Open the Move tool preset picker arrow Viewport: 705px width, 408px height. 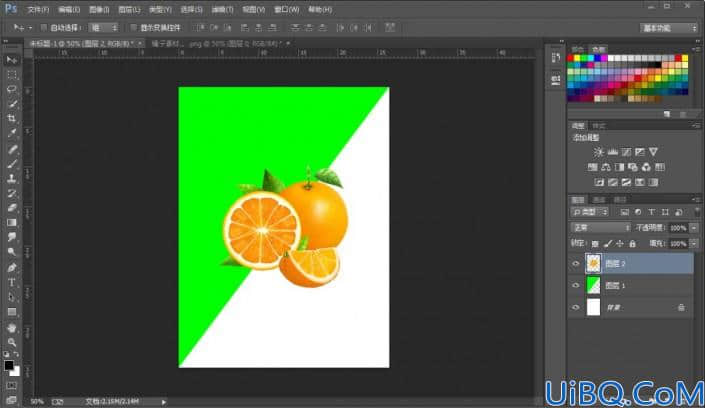[x=30, y=28]
